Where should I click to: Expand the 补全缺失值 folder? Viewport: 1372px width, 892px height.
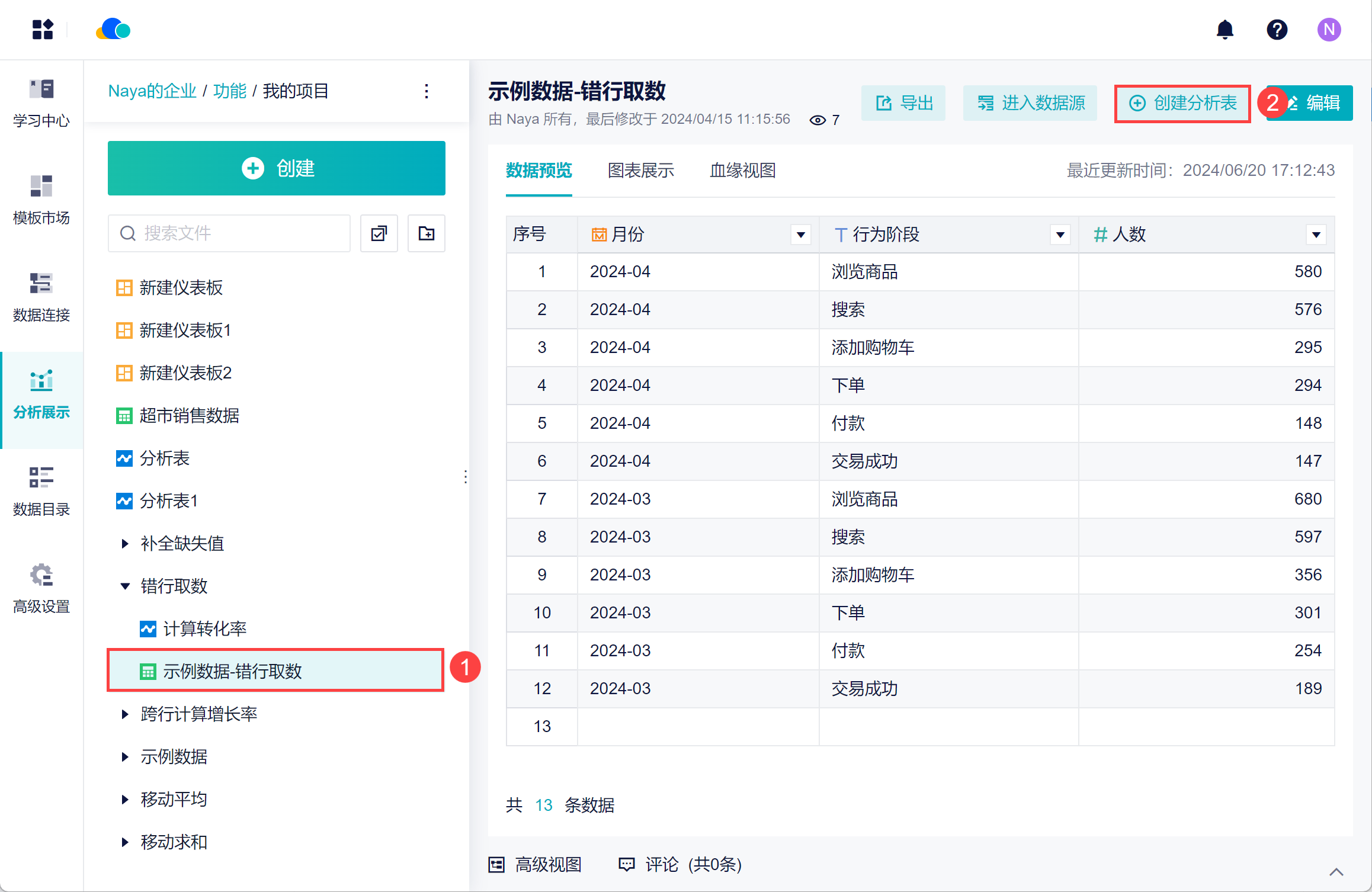(125, 543)
